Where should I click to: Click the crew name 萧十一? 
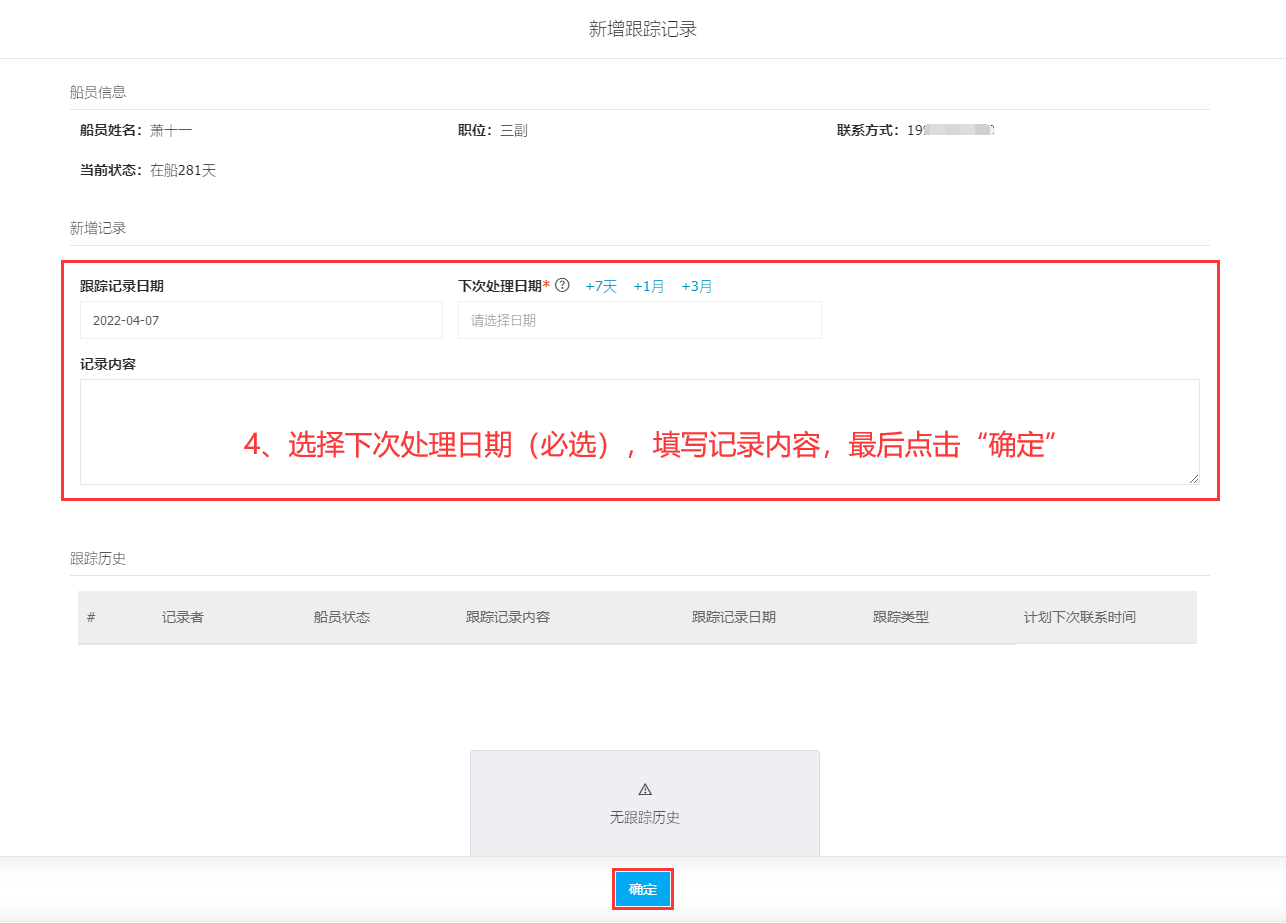click(x=171, y=130)
